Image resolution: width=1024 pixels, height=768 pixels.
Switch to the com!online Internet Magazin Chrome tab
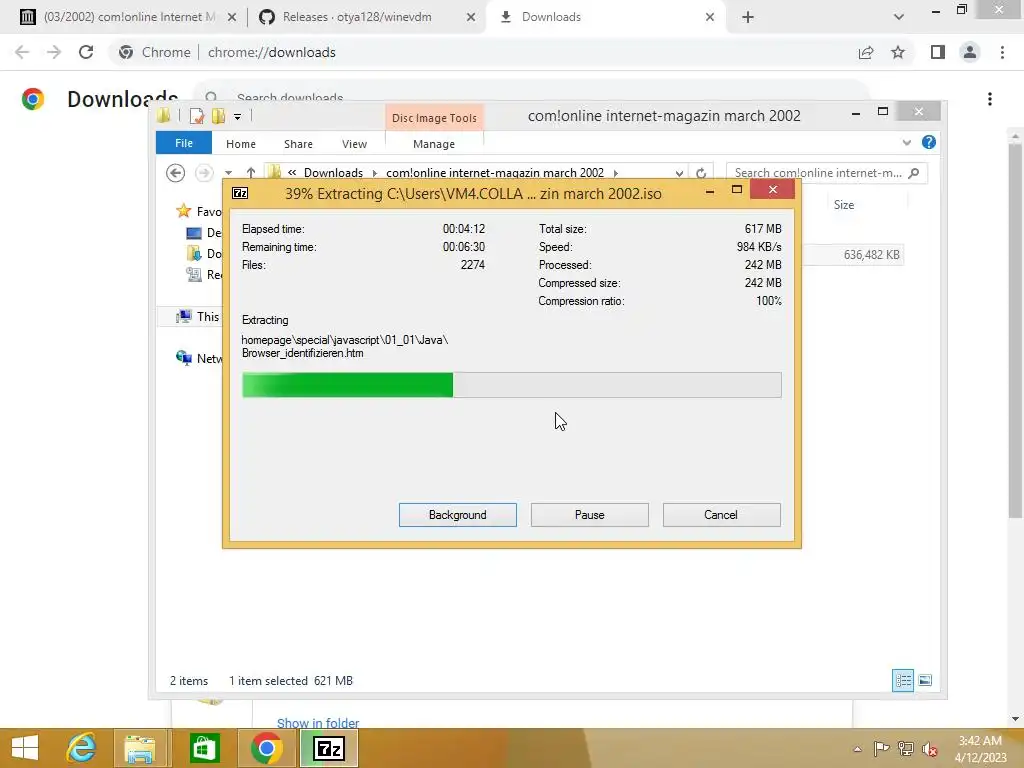point(129,17)
